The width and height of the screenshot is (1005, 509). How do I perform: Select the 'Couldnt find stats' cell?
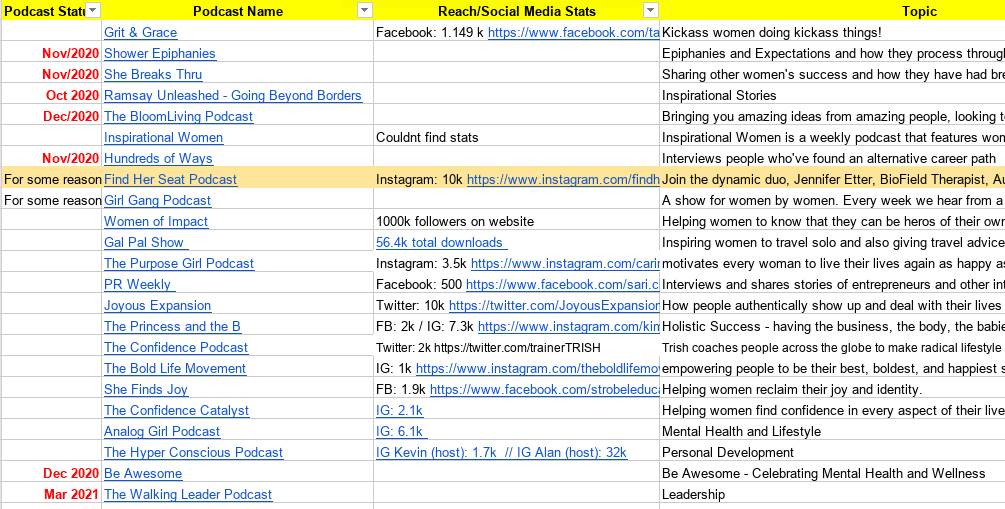point(517,137)
